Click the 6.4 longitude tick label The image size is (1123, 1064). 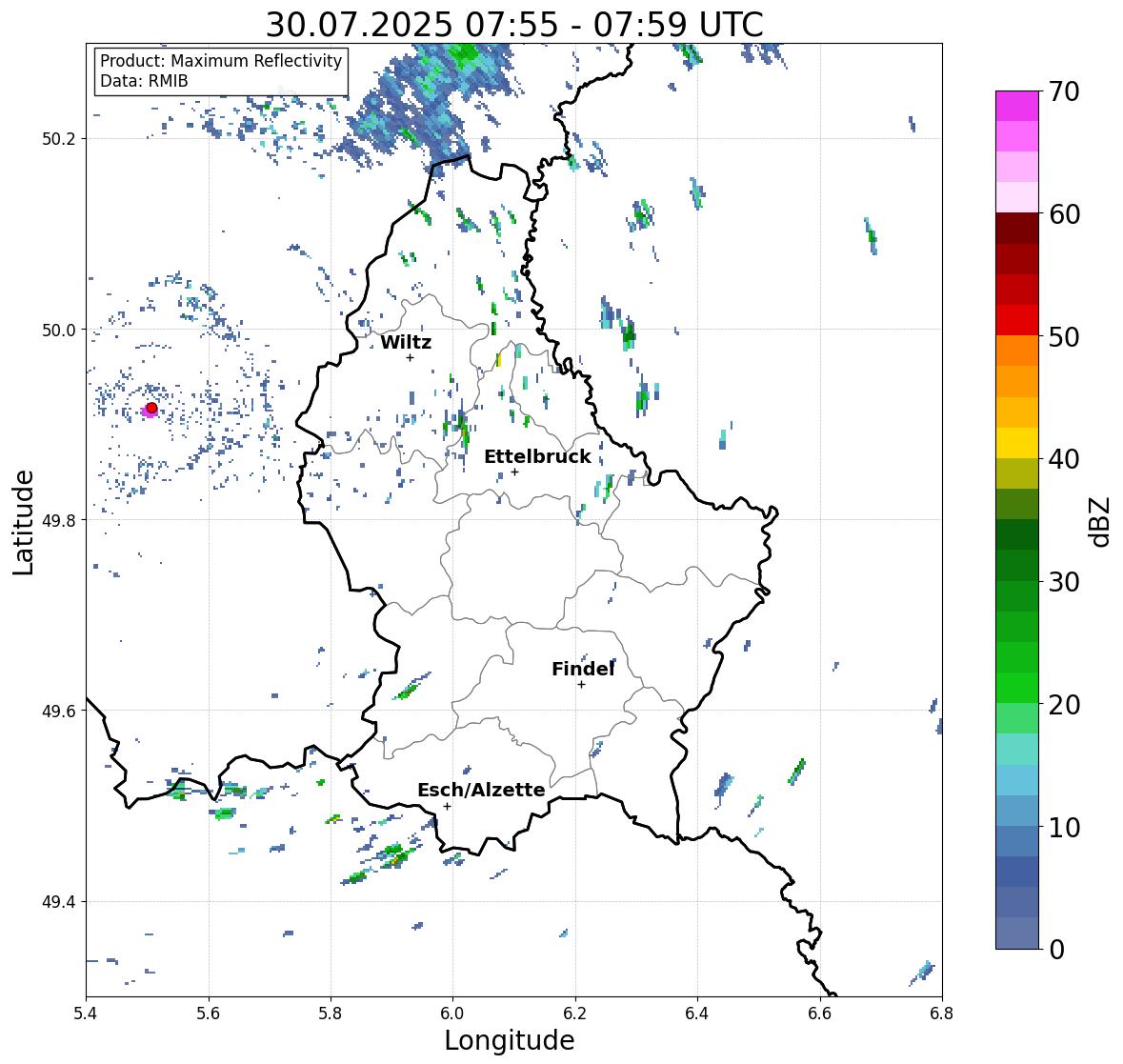pyautogui.click(x=697, y=1014)
